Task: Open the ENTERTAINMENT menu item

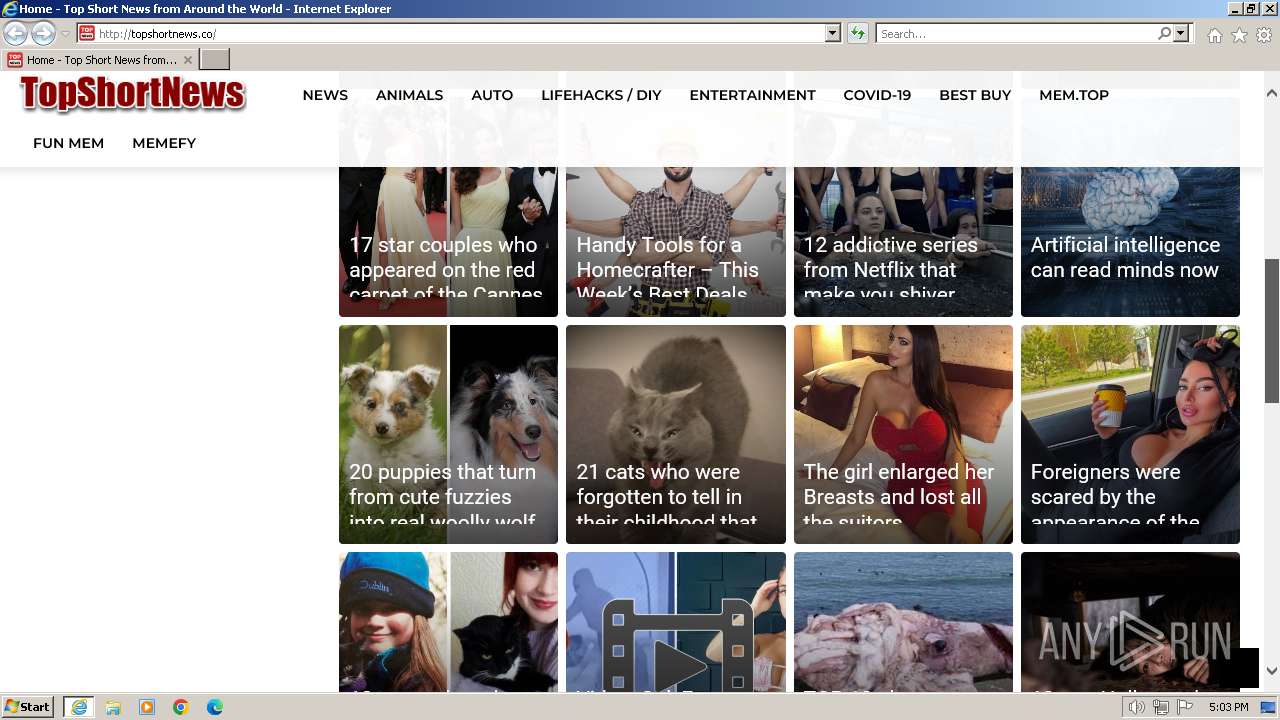Action: [752, 95]
